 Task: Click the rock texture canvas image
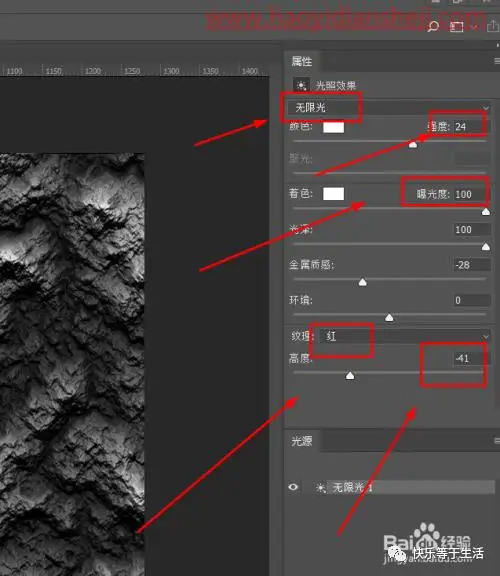[x=72, y=364]
